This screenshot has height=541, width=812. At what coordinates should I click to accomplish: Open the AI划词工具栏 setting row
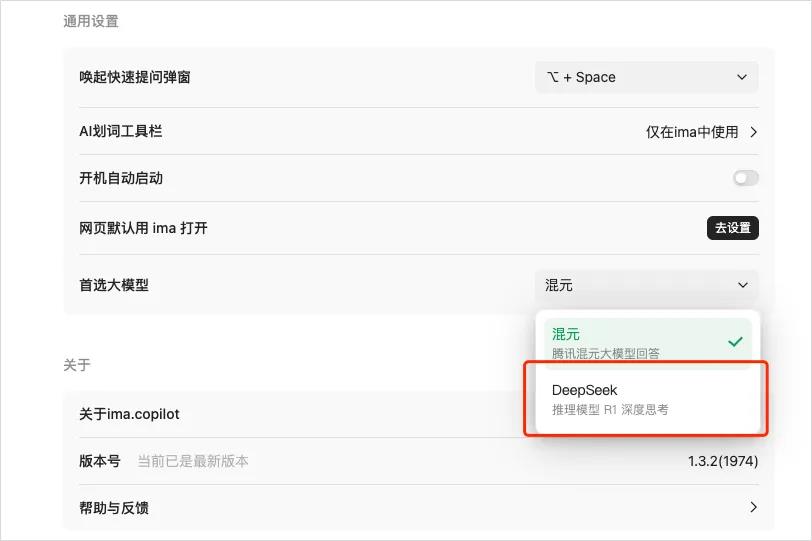click(418, 131)
